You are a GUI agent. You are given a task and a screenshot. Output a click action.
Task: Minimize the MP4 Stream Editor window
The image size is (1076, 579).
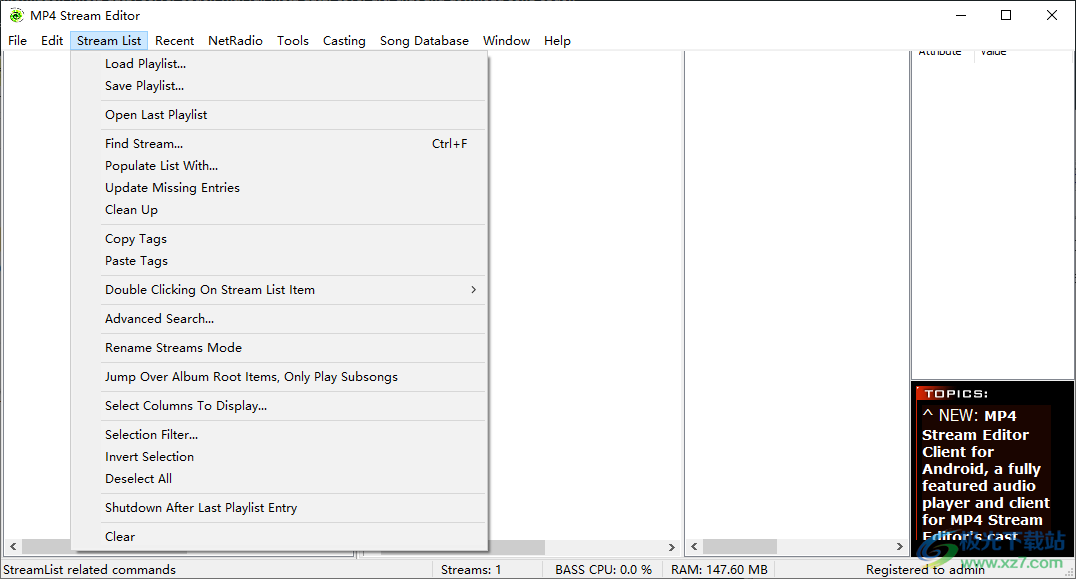click(x=961, y=15)
